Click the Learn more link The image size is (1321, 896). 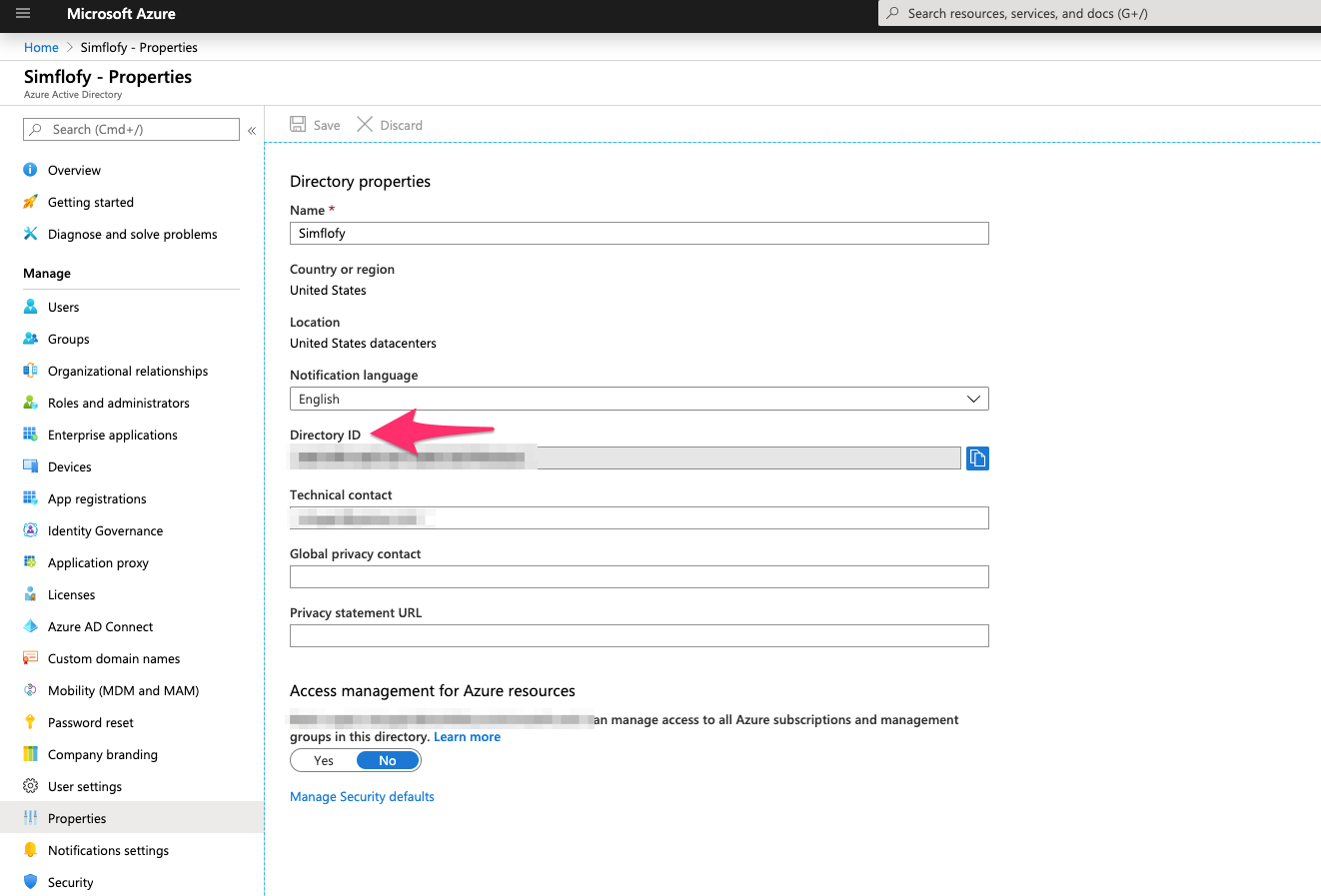point(467,737)
